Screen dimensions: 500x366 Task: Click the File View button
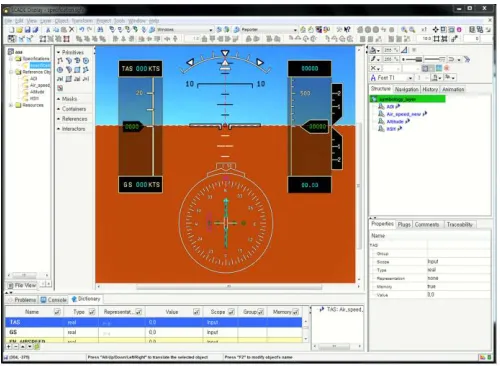coord(22,285)
